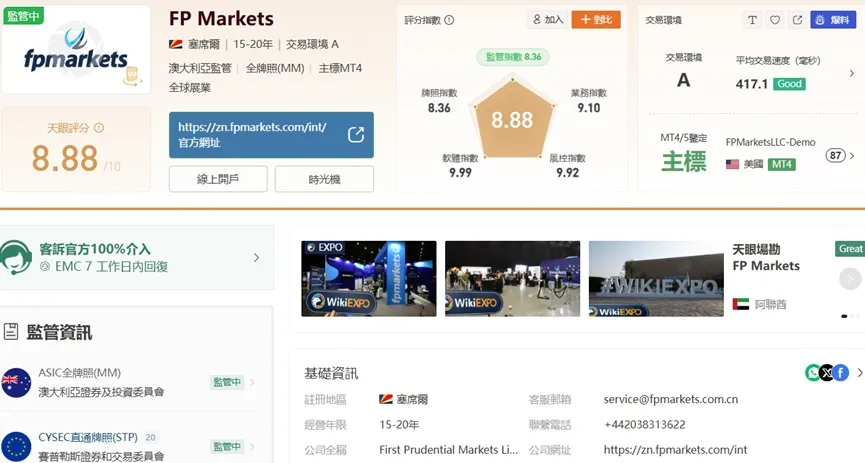Click the 87 server count badge

click(835, 156)
